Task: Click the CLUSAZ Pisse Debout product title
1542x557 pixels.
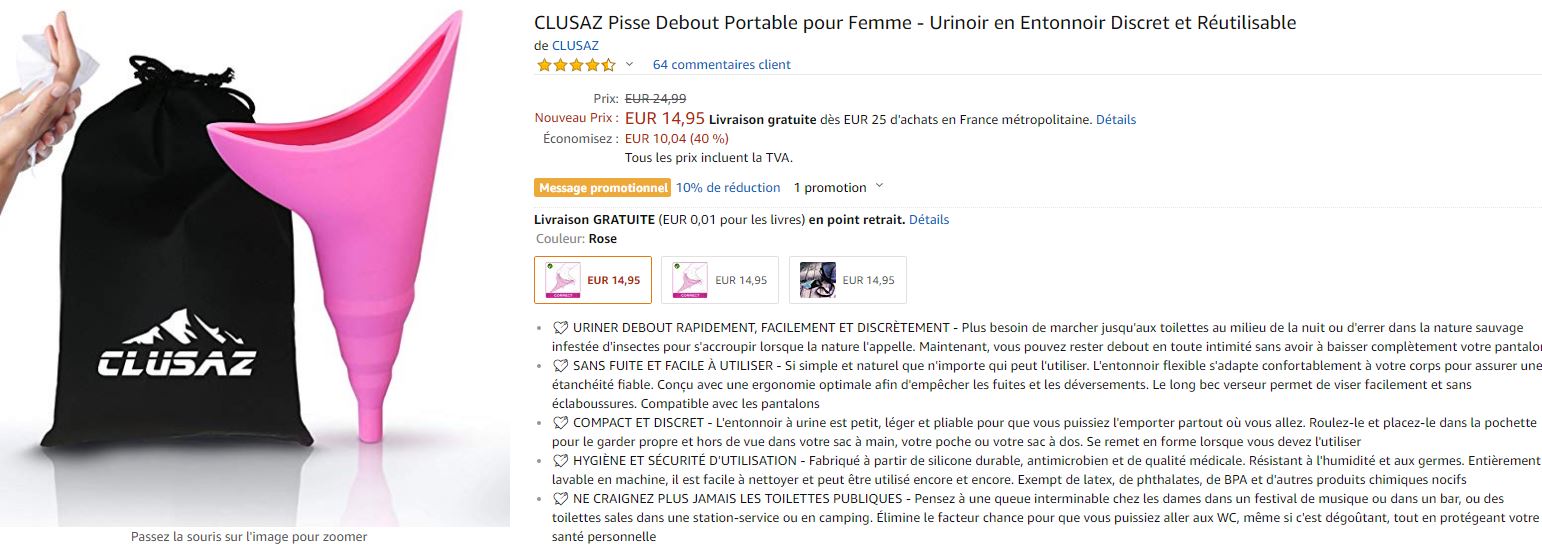Action: [914, 22]
